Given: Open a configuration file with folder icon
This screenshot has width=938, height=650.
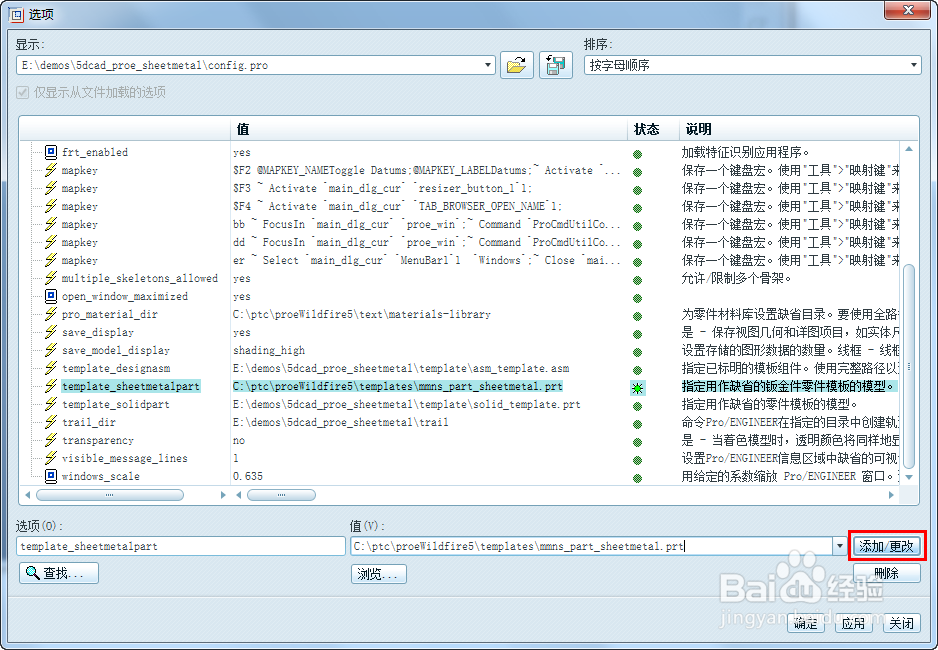Looking at the screenshot, I should pyautogui.click(x=516, y=65).
